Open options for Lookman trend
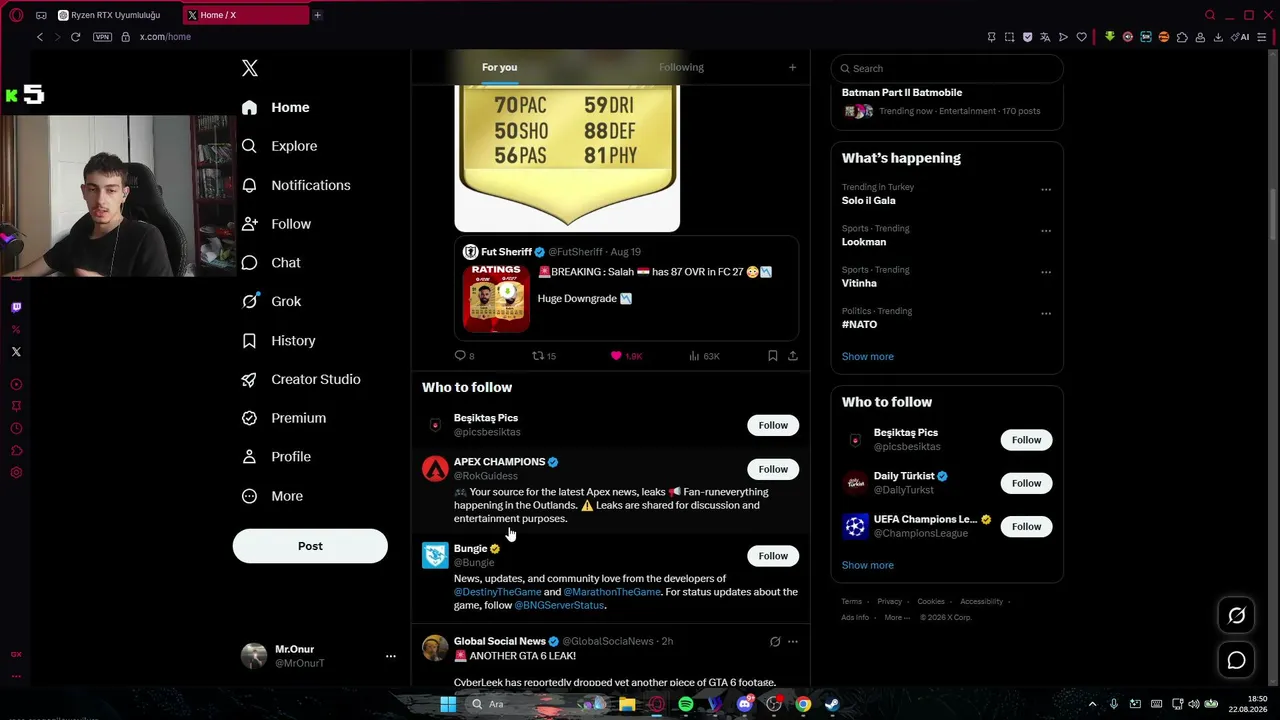The height and width of the screenshot is (720, 1280). tap(1046, 231)
